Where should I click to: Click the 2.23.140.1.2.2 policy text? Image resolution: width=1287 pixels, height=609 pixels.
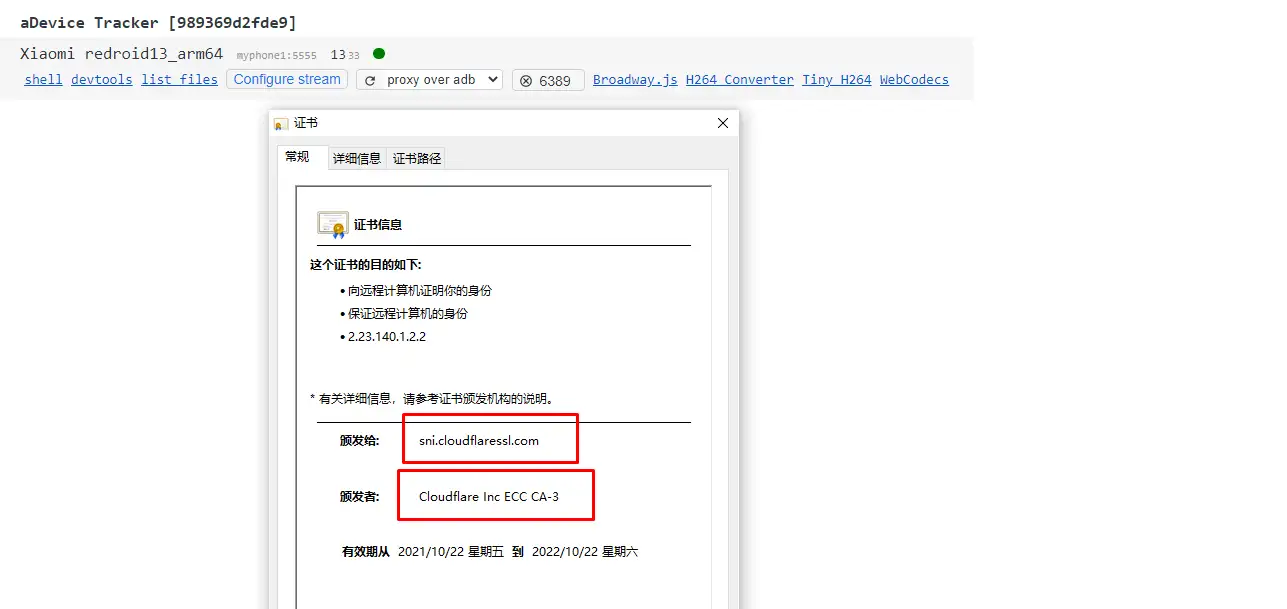[387, 337]
